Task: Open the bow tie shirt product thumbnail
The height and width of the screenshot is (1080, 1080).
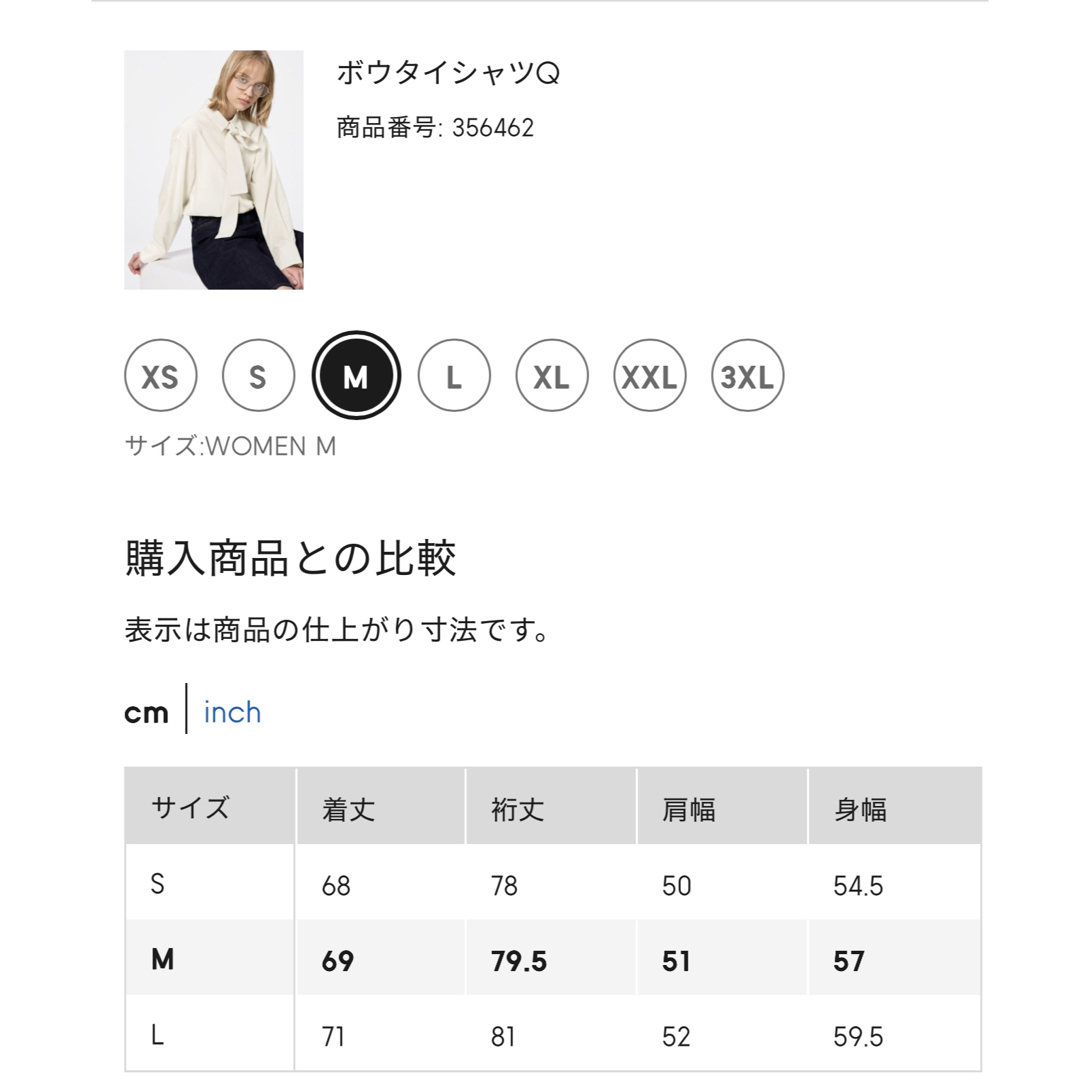Action: pyautogui.click(x=214, y=169)
